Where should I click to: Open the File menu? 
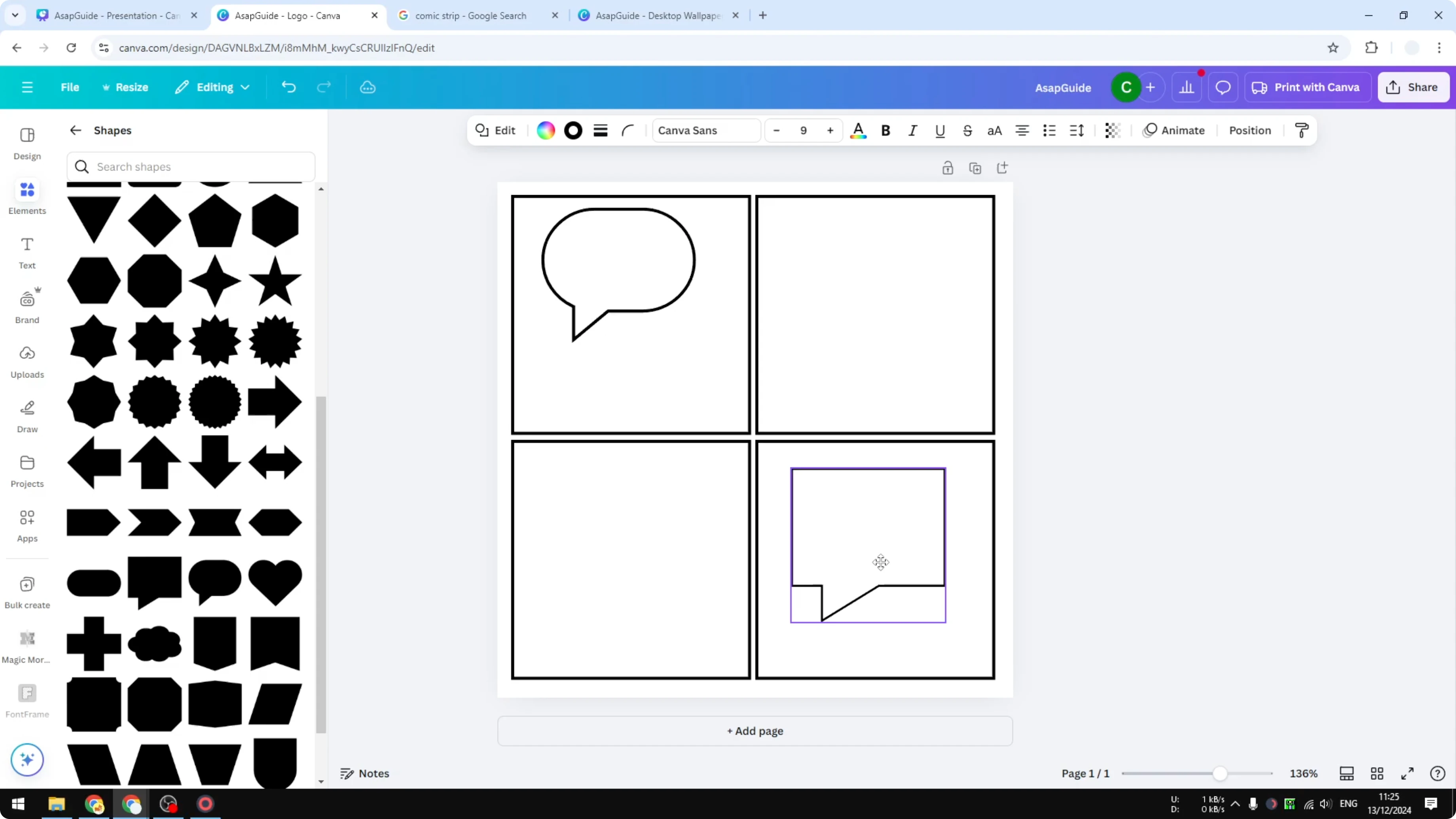(x=70, y=87)
